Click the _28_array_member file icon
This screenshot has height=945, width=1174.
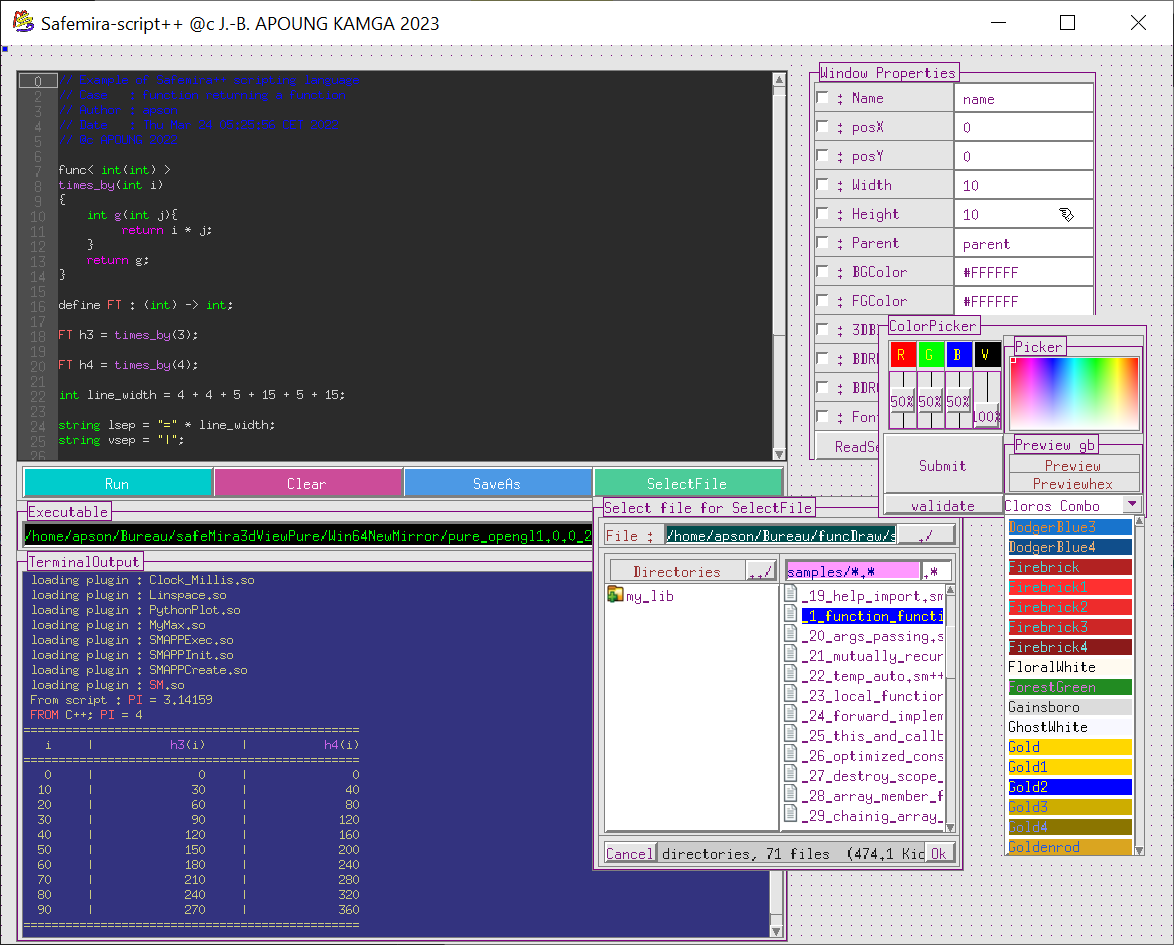tap(790, 796)
